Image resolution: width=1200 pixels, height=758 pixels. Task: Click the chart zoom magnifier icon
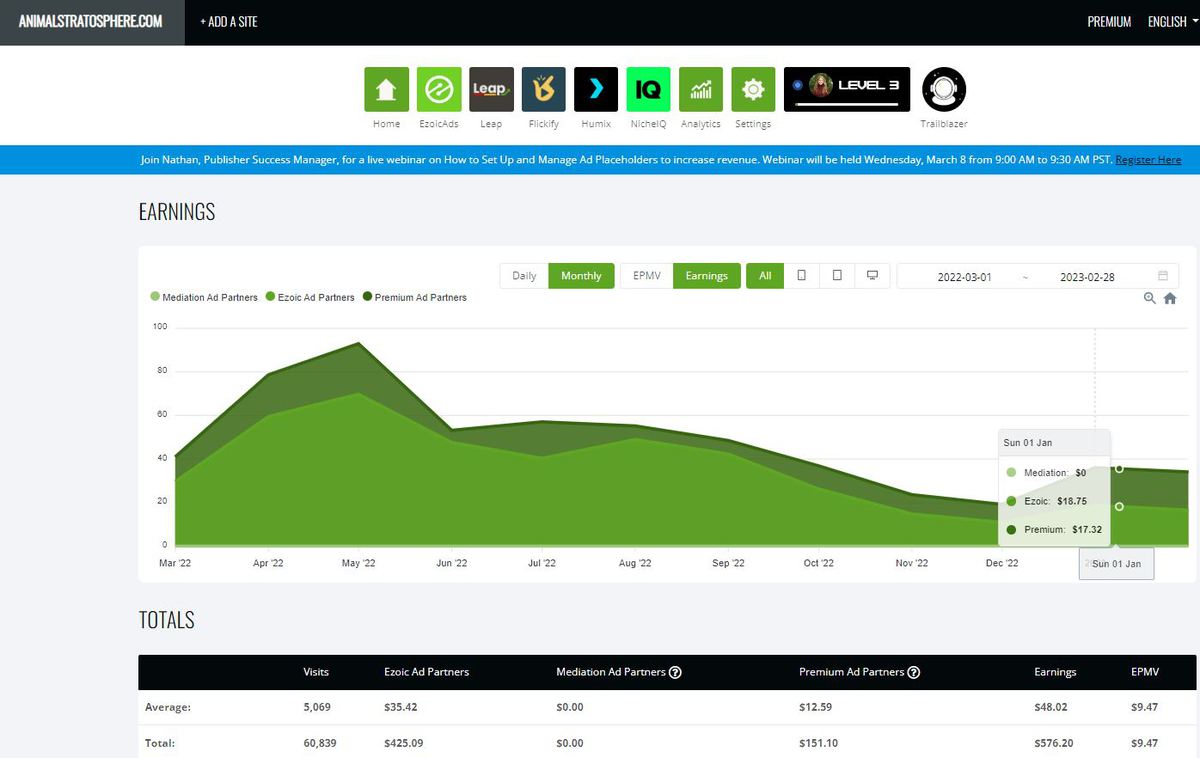point(1150,298)
